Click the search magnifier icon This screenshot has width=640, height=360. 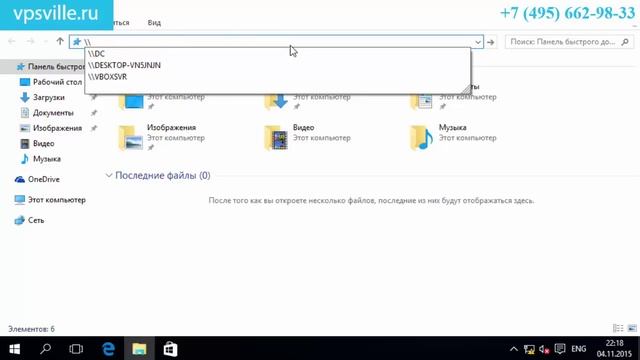[x=625, y=42]
